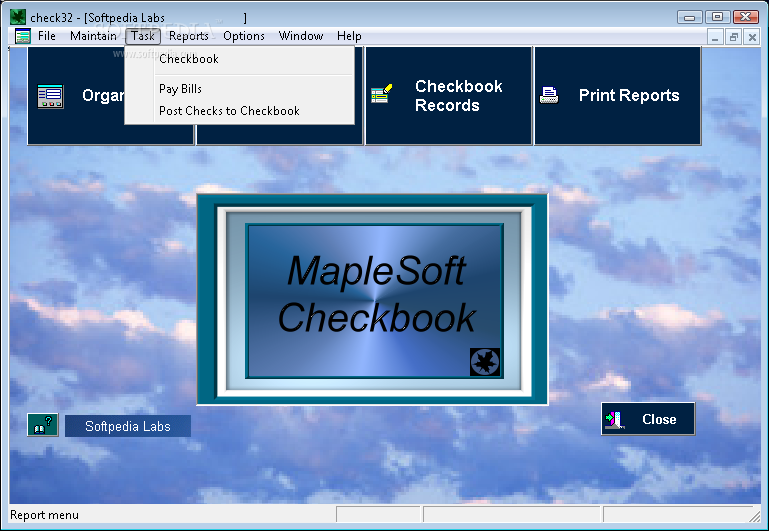Close the open Task menu
Screen dimensions: 769x531
143,36
